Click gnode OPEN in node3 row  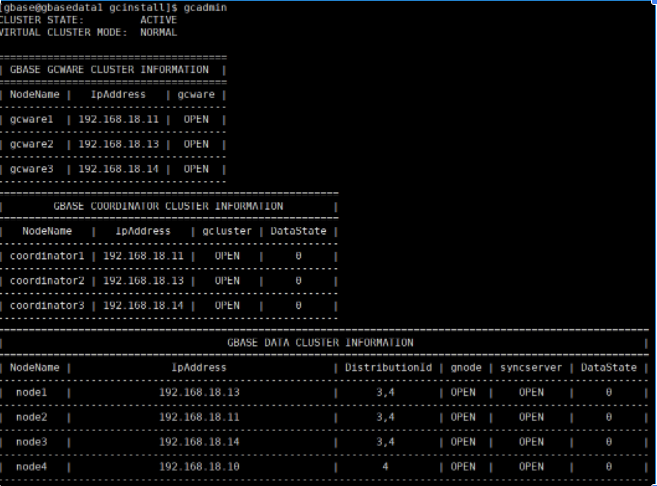(x=463, y=442)
